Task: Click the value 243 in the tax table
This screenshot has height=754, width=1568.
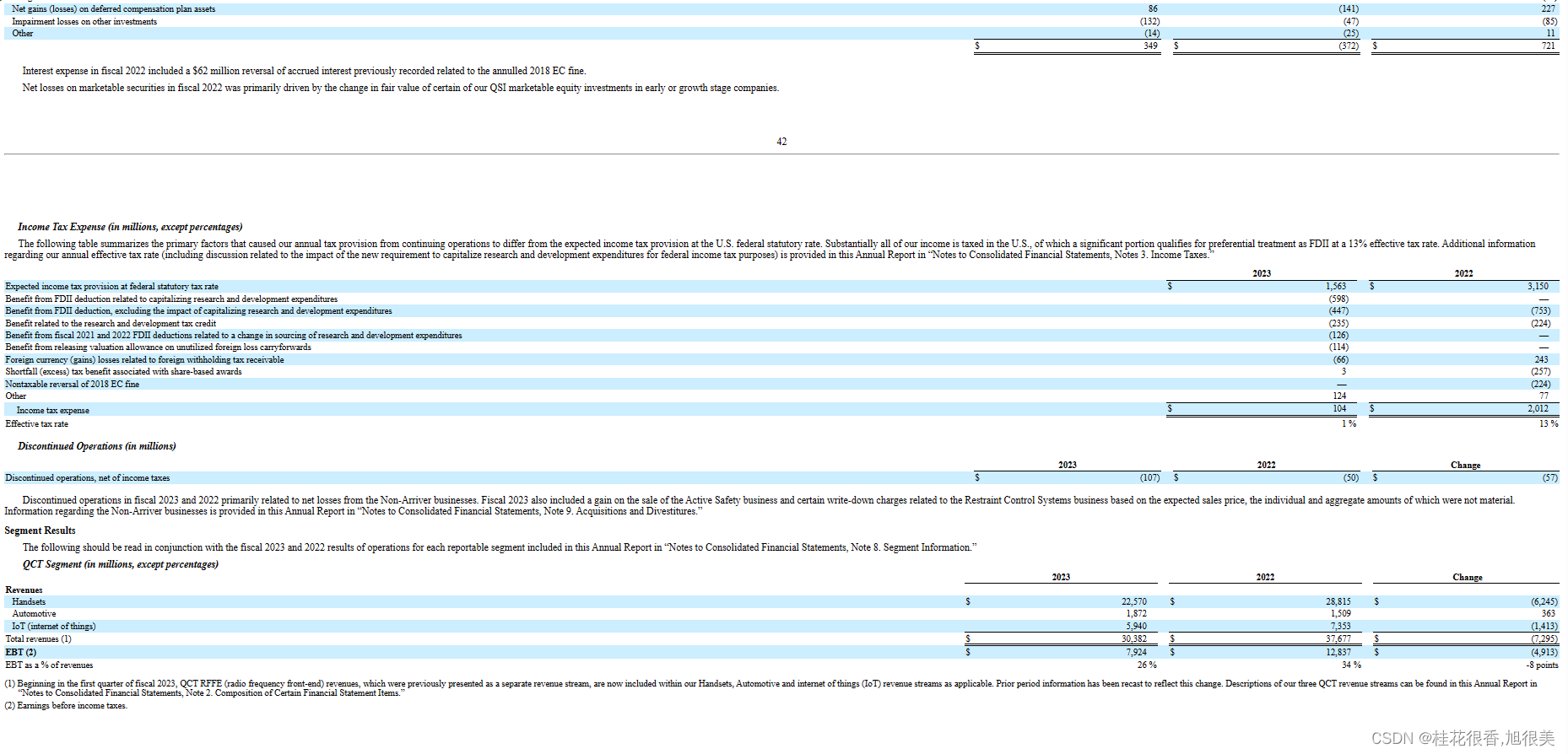Action: click(1542, 360)
